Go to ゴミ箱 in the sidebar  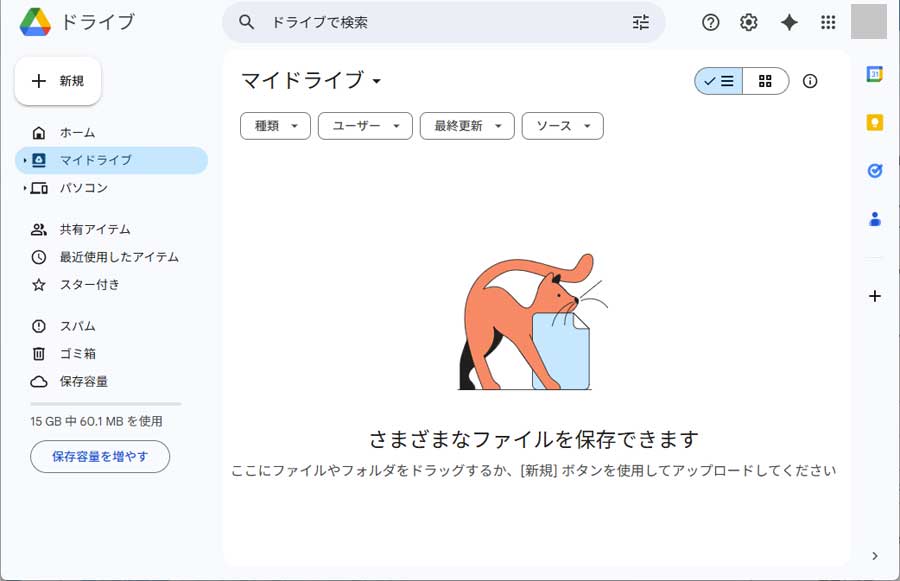[x=77, y=353]
